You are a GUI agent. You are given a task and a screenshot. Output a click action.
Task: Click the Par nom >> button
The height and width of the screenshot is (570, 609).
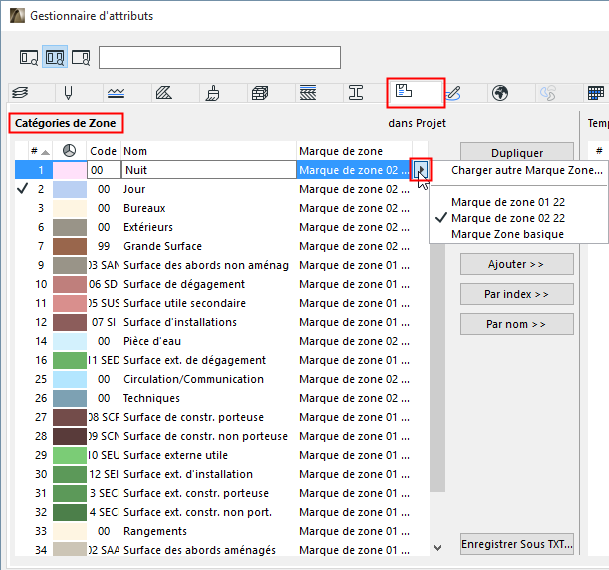pyautogui.click(x=517, y=324)
